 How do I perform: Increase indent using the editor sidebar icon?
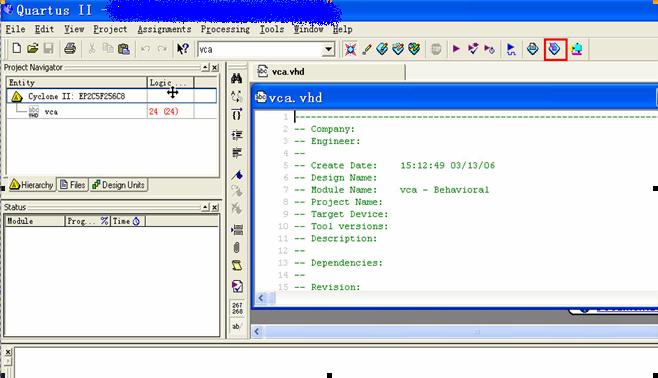pyautogui.click(x=237, y=135)
